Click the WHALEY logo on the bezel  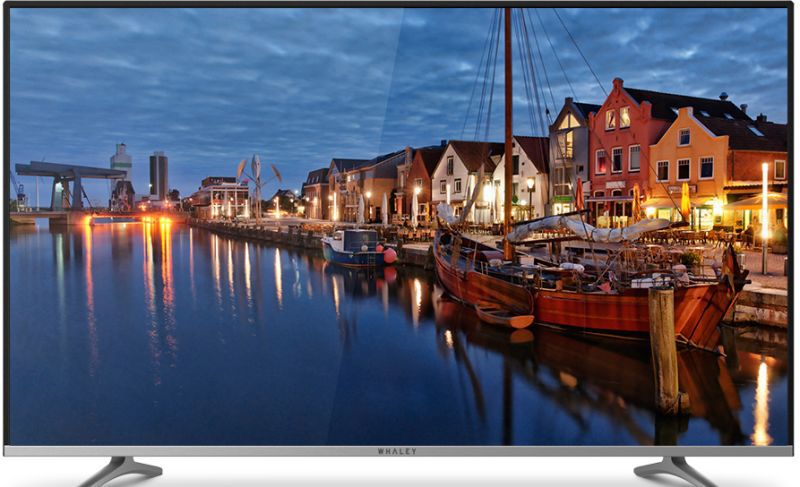click(397, 451)
